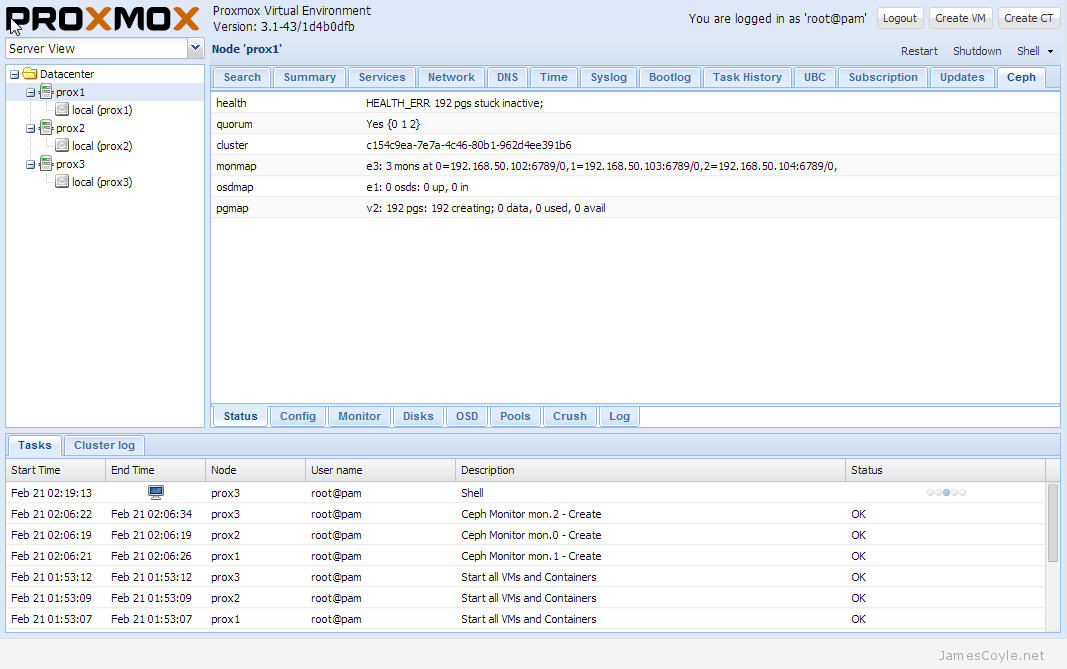Open the Ceph Log sub-tab
Image resolution: width=1067 pixels, height=669 pixels.
click(x=619, y=416)
